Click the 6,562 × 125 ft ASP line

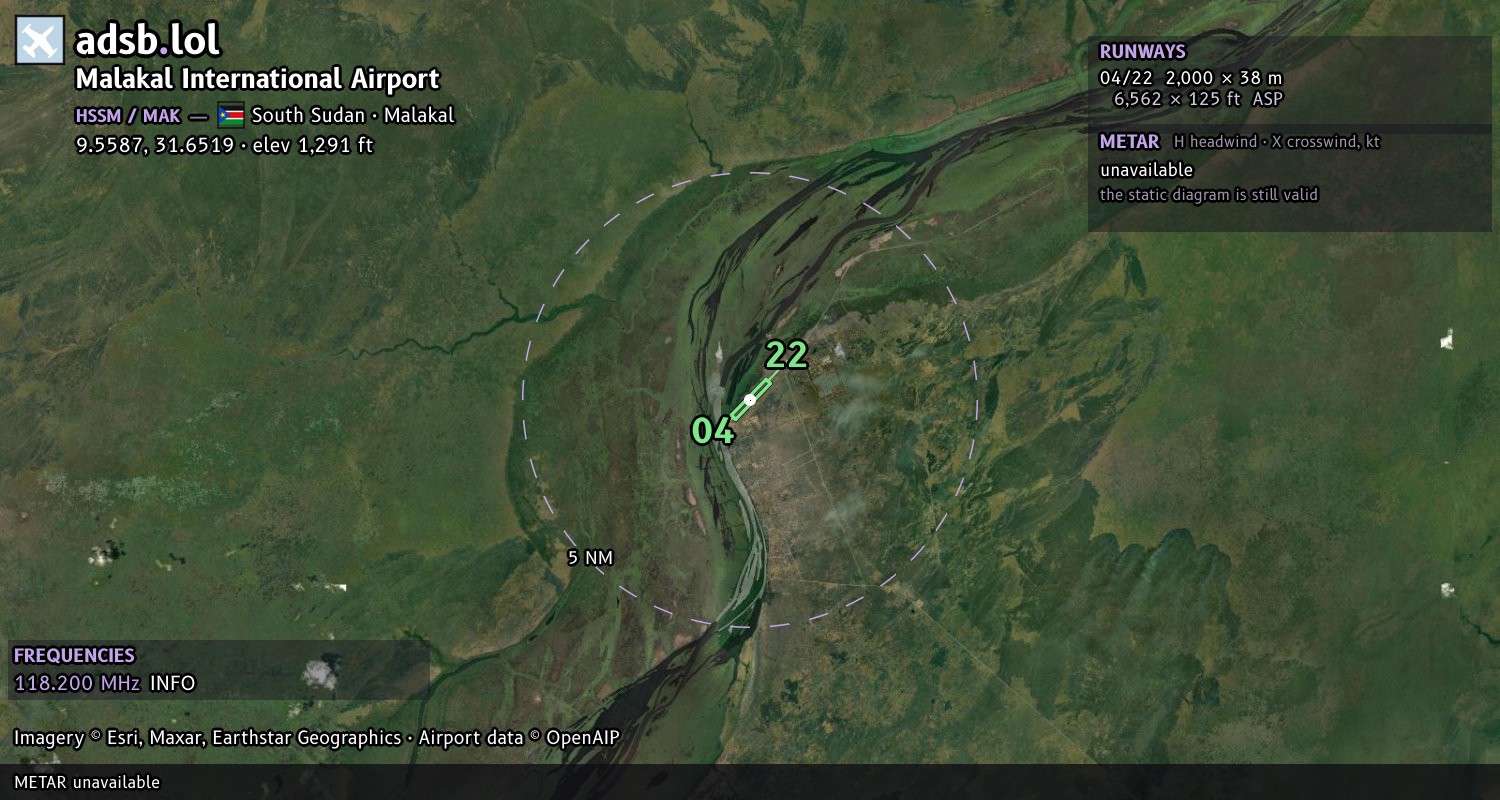tap(1198, 99)
